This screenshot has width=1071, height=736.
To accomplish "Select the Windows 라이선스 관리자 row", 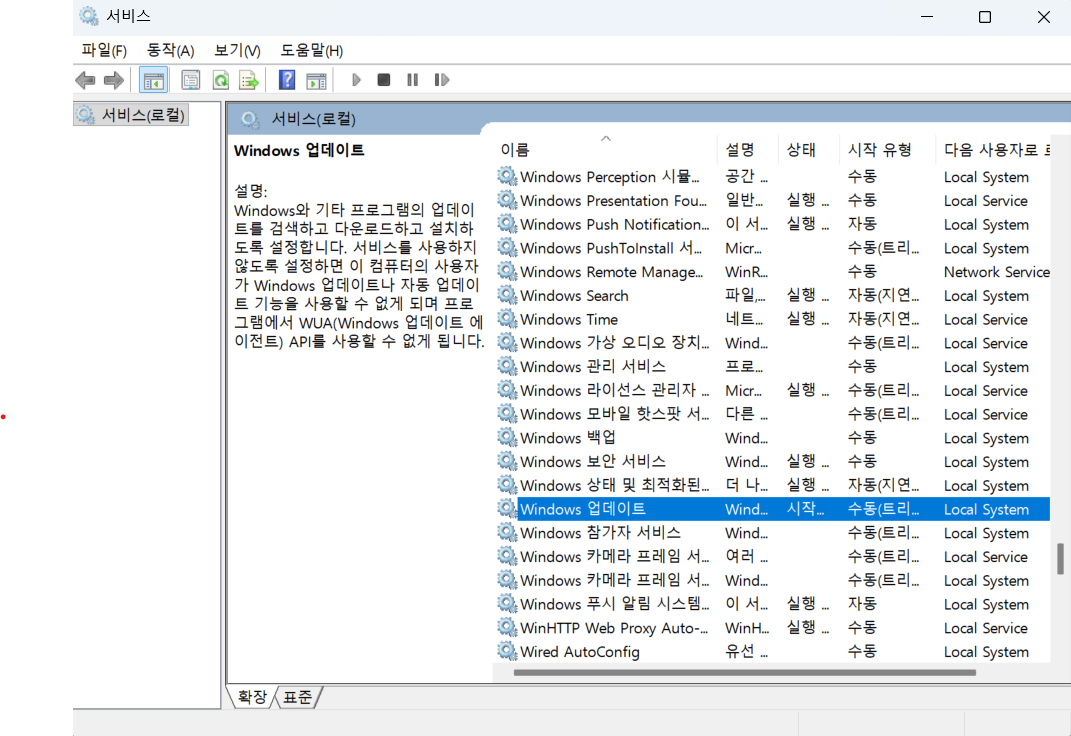I will tap(773, 391).
